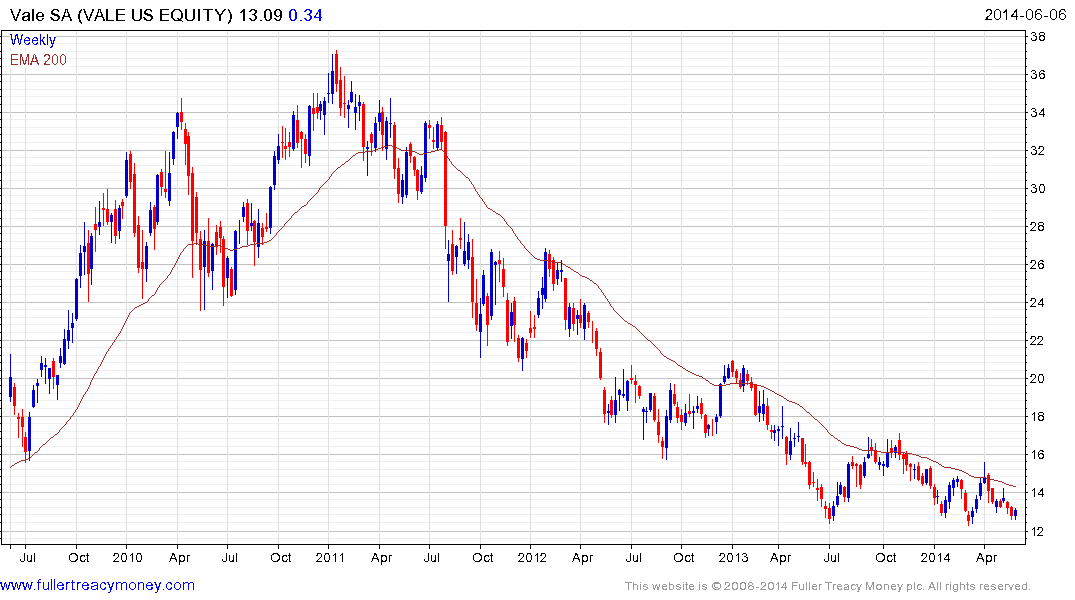Click the 22 price axis label

(1038, 341)
